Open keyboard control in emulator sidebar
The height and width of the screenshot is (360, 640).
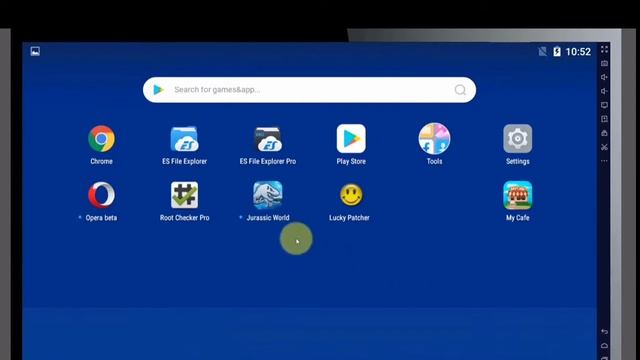click(x=604, y=63)
